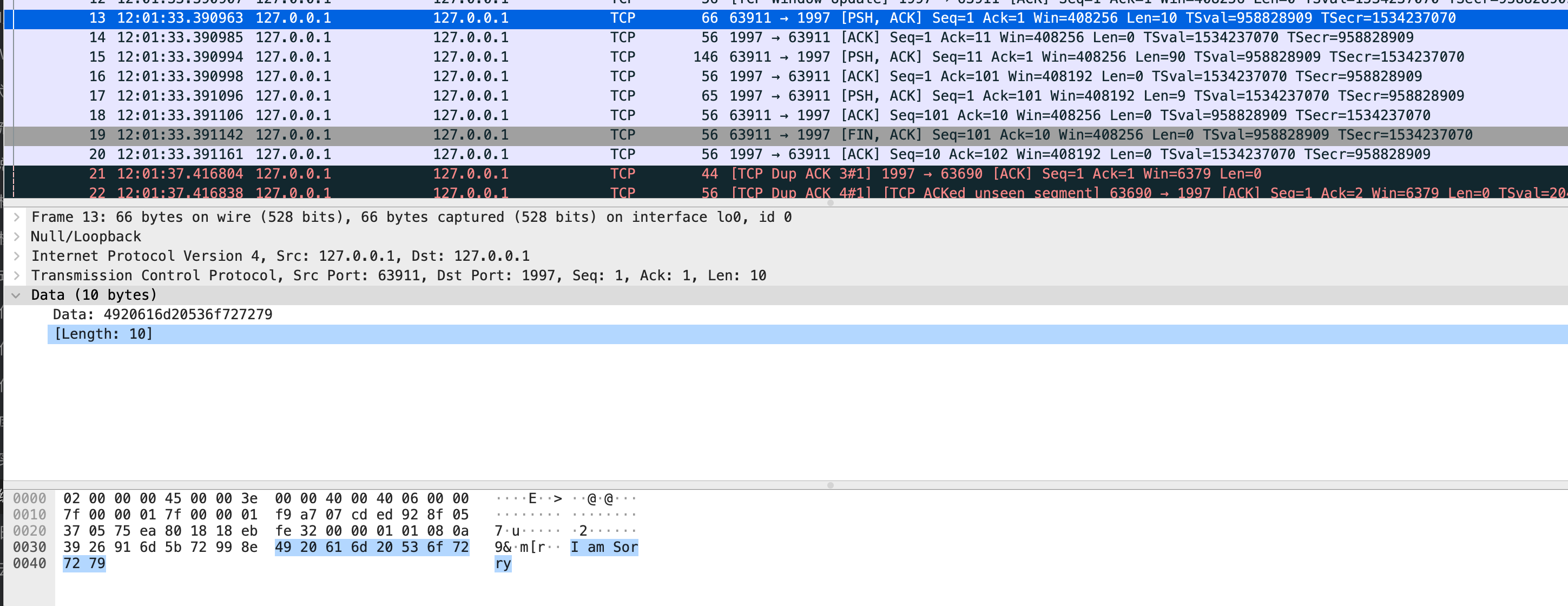
Task: Expand Internet Protocol Version 4 section
Action: pyautogui.click(x=16, y=256)
